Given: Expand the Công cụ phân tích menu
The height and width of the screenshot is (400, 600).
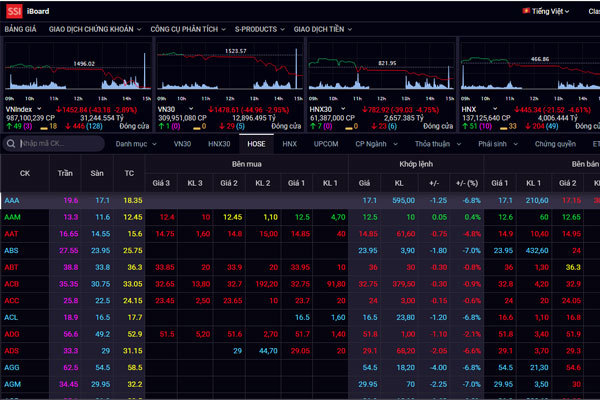Looking at the screenshot, I should coord(188,30).
